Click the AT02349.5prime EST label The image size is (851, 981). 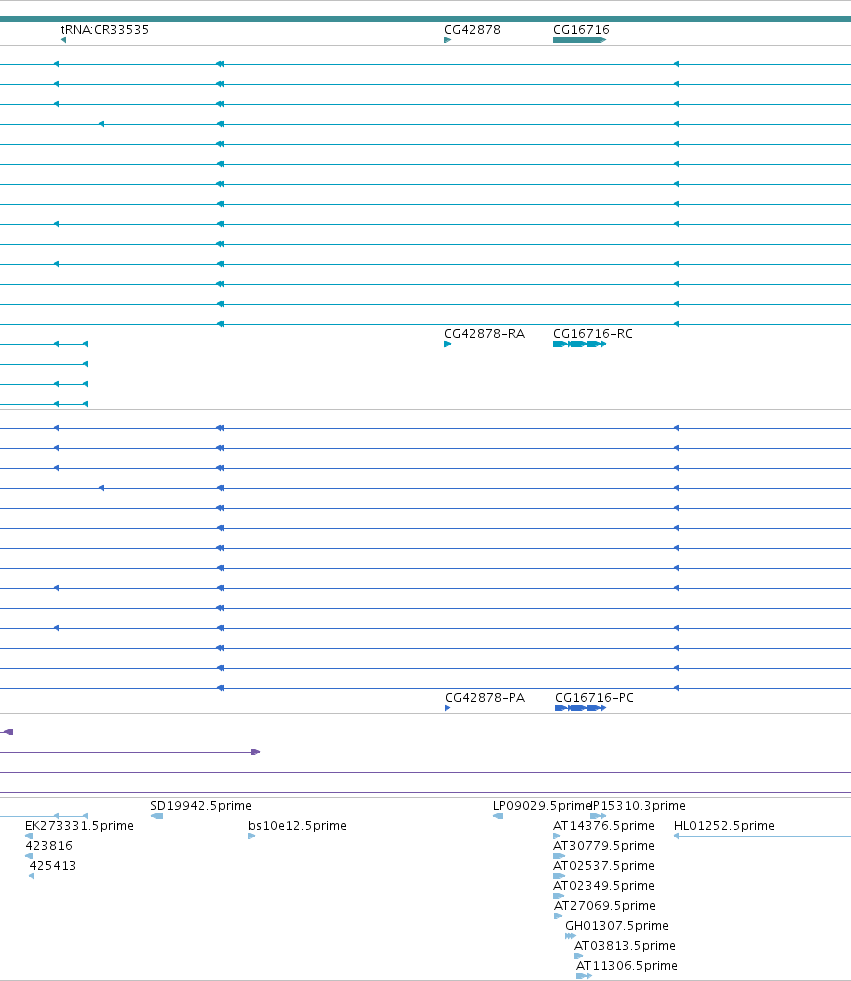tap(604, 885)
